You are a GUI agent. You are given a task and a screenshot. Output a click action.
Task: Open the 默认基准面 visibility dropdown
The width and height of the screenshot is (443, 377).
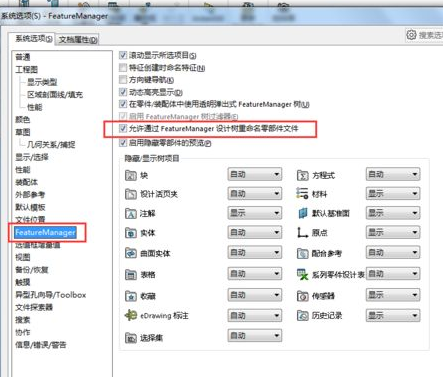click(x=393, y=213)
